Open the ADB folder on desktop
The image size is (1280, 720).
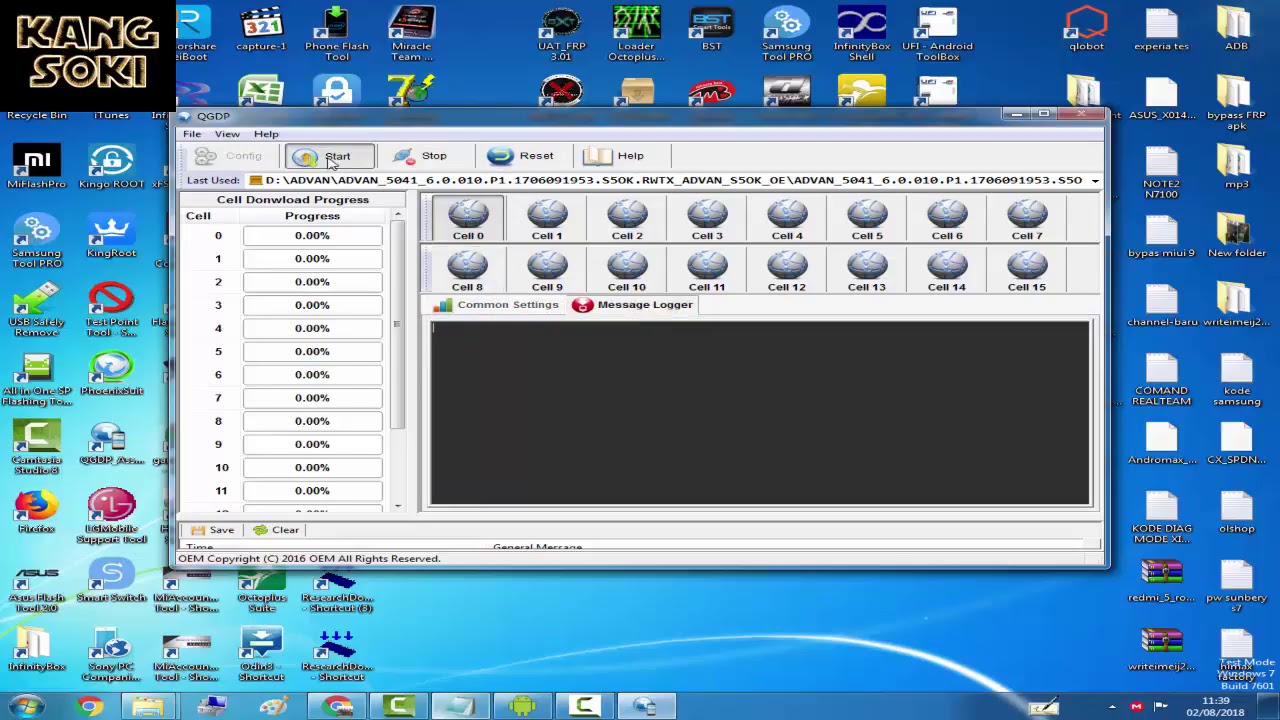(x=1236, y=29)
